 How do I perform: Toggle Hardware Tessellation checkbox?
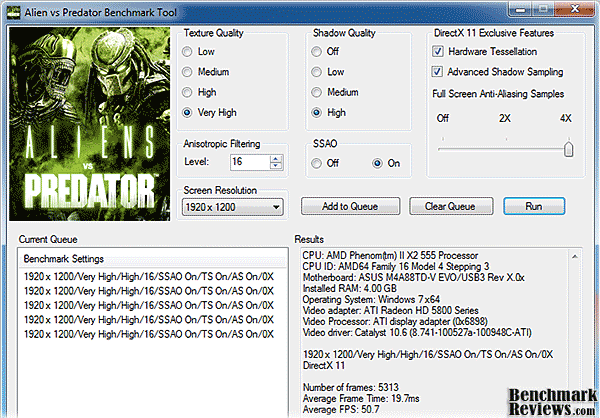point(437,51)
